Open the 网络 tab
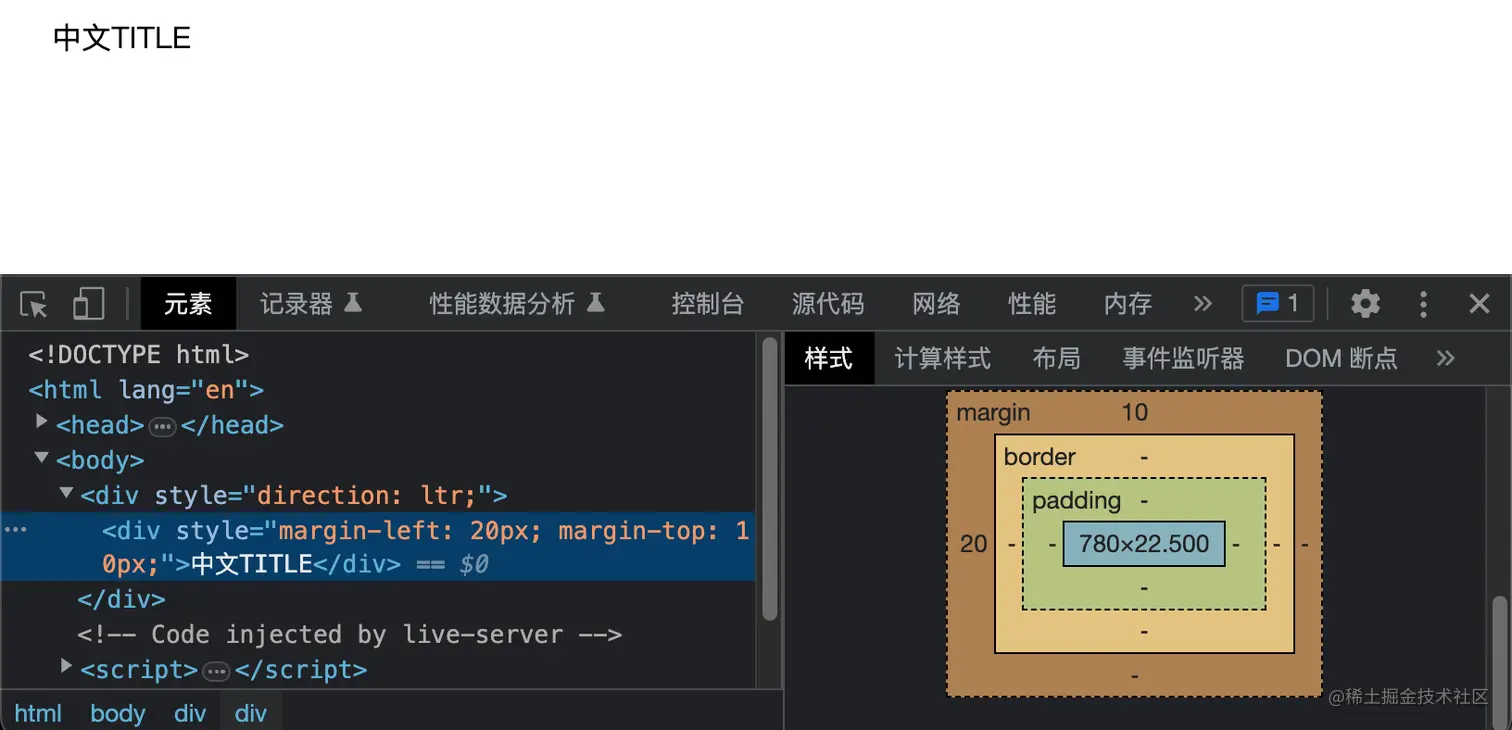This screenshot has width=1512, height=730. click(x=936, y=304)
